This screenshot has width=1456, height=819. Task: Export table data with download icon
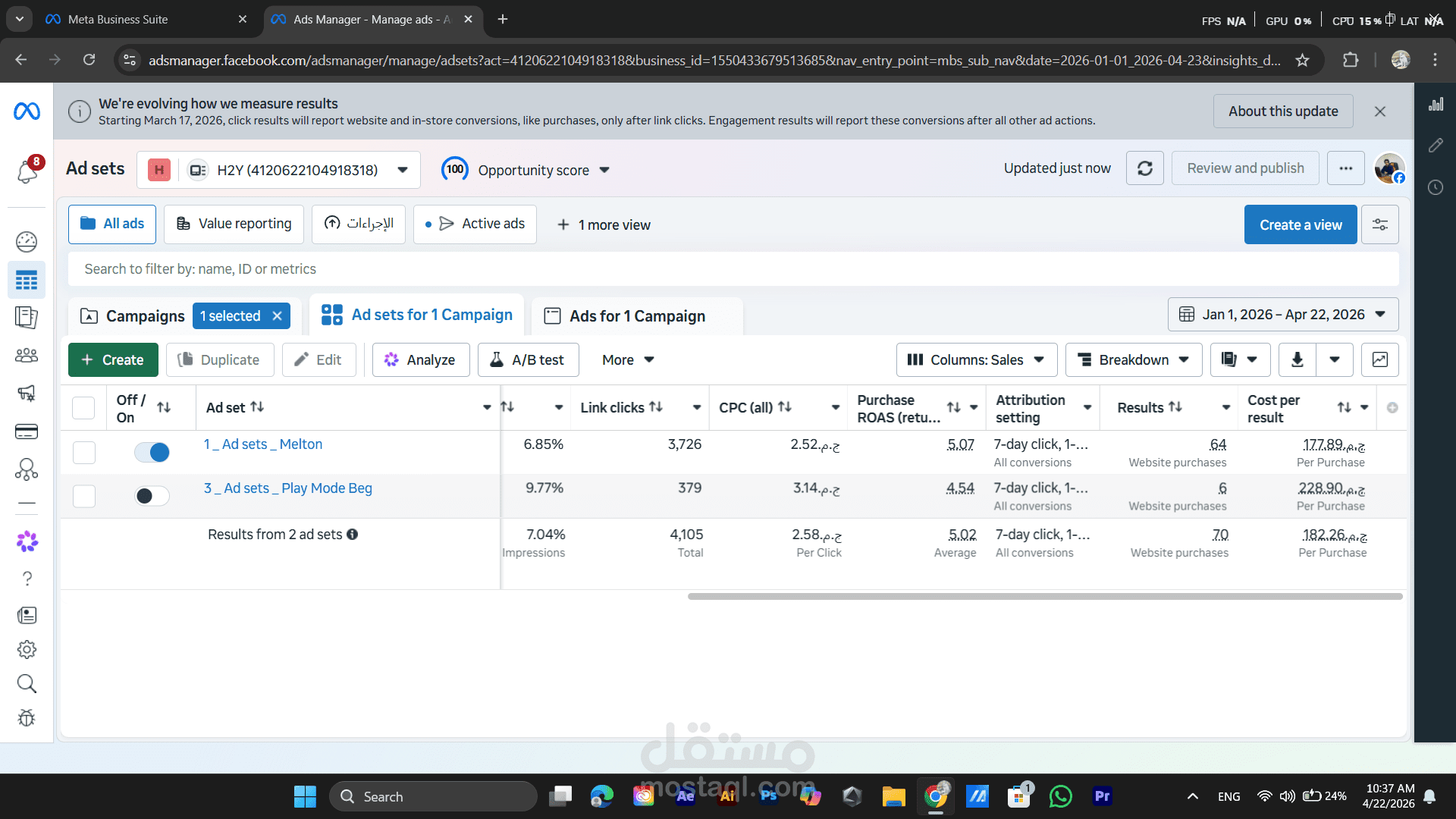[x=1298, y=360]
